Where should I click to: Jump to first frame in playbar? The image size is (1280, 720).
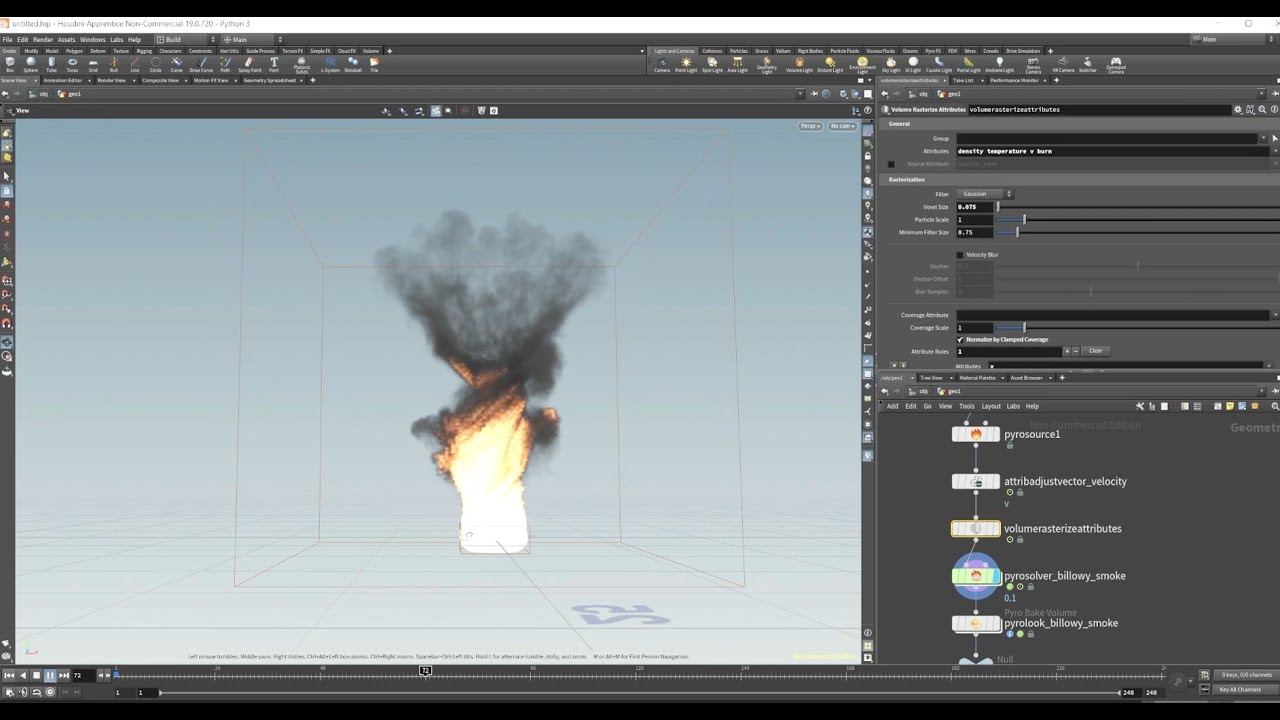[10, 676]
